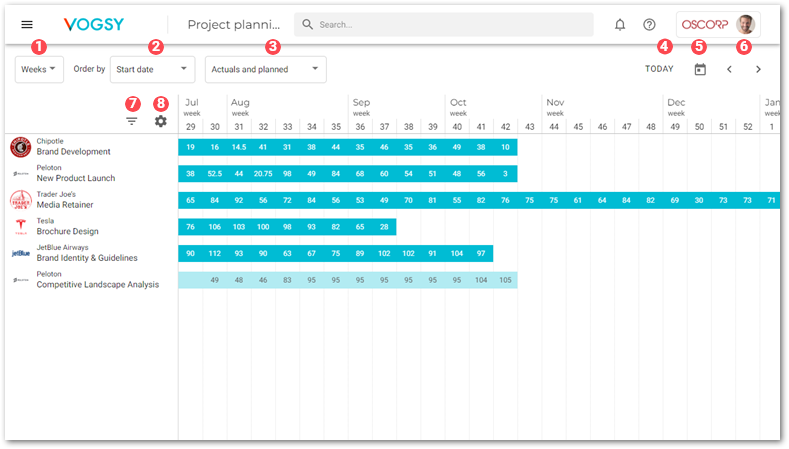Image resolution: width=789 pixels, height=449 pixels.
Task: Open the Weeks time-scale dropdown
Action: tap(39, 69)
